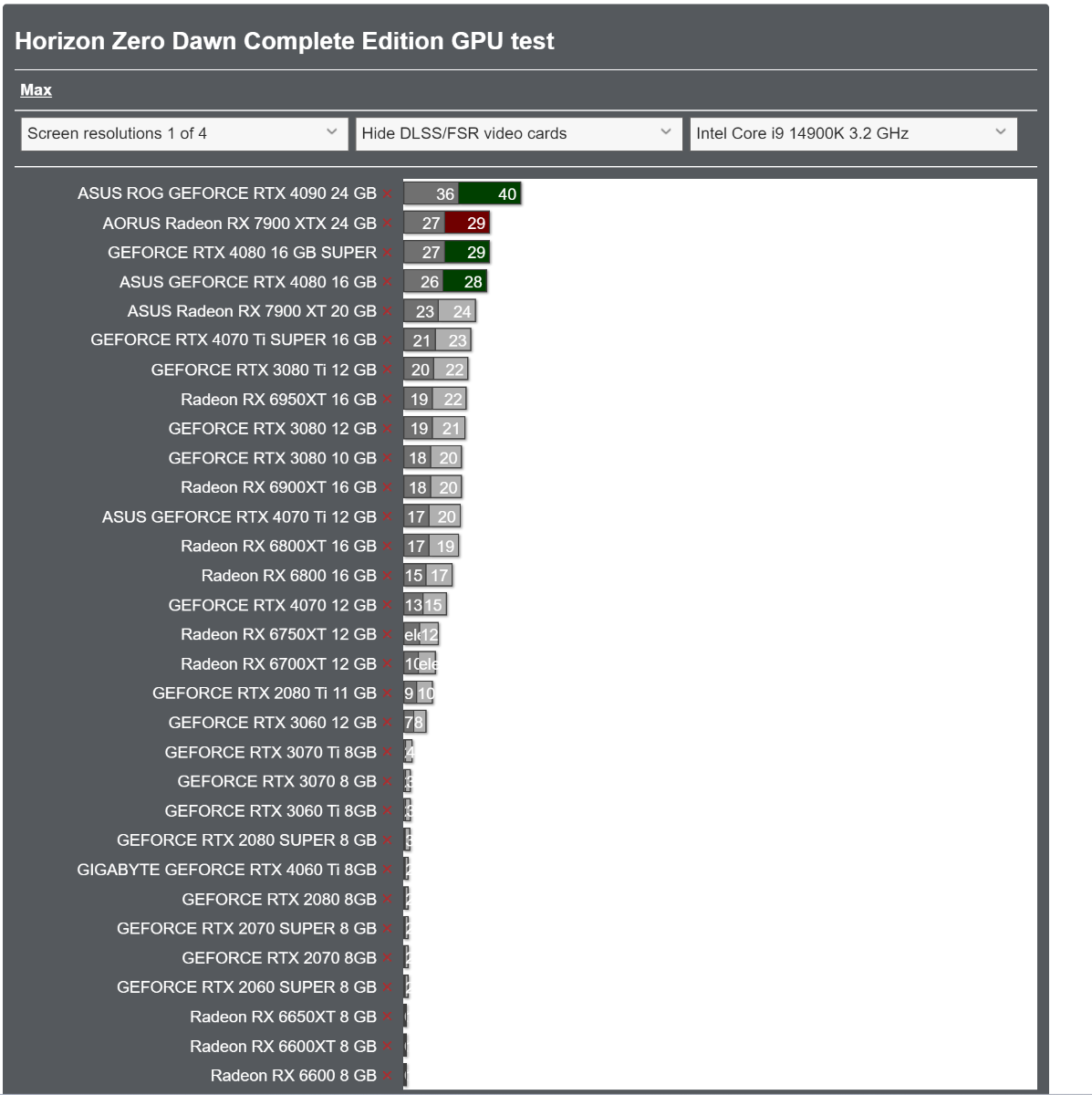Remove Radeon RX 6700XT 12 GB via its red X

pyautogui.click(x=388, y=664)
